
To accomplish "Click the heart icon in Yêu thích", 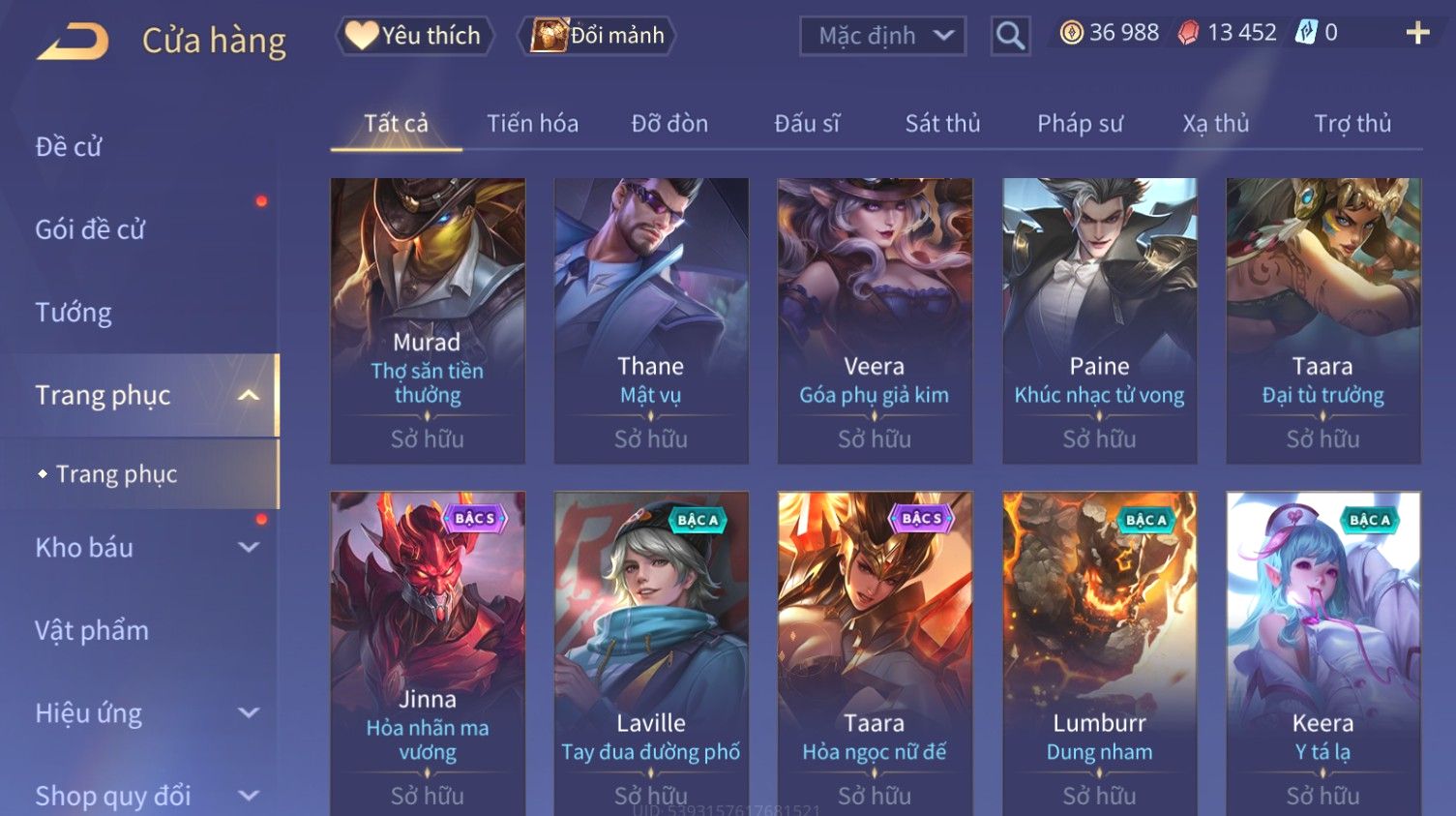I will point(362,36).
